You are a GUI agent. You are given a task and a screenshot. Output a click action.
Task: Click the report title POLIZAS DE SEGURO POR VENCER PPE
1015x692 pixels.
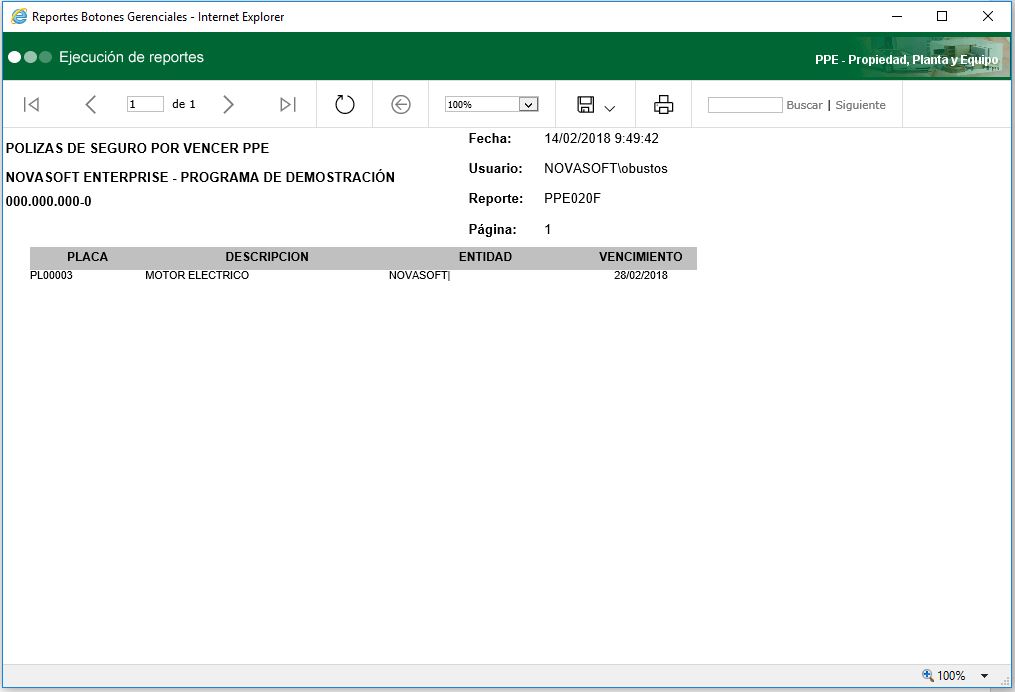click(137, 148)
